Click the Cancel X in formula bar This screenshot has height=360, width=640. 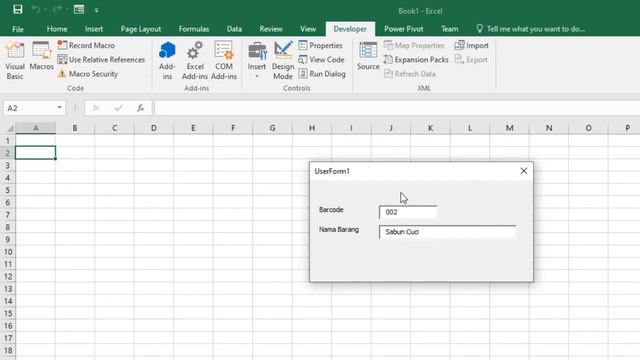[96, 108]
